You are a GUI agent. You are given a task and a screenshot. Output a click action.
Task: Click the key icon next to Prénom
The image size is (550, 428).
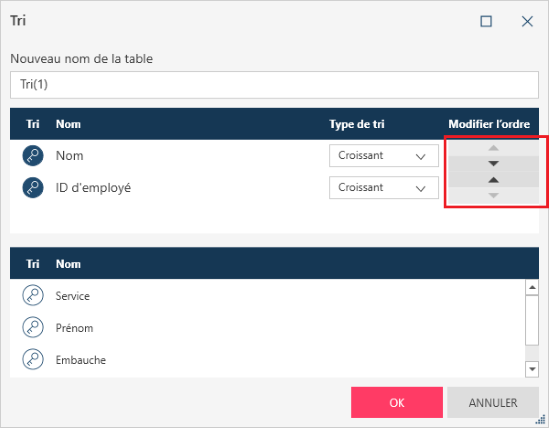pyautogui.click(x=33, y=327)
